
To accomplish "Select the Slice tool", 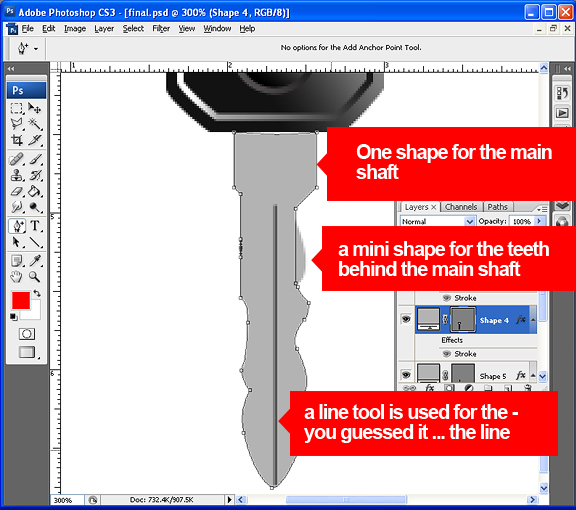I will 35,140.
